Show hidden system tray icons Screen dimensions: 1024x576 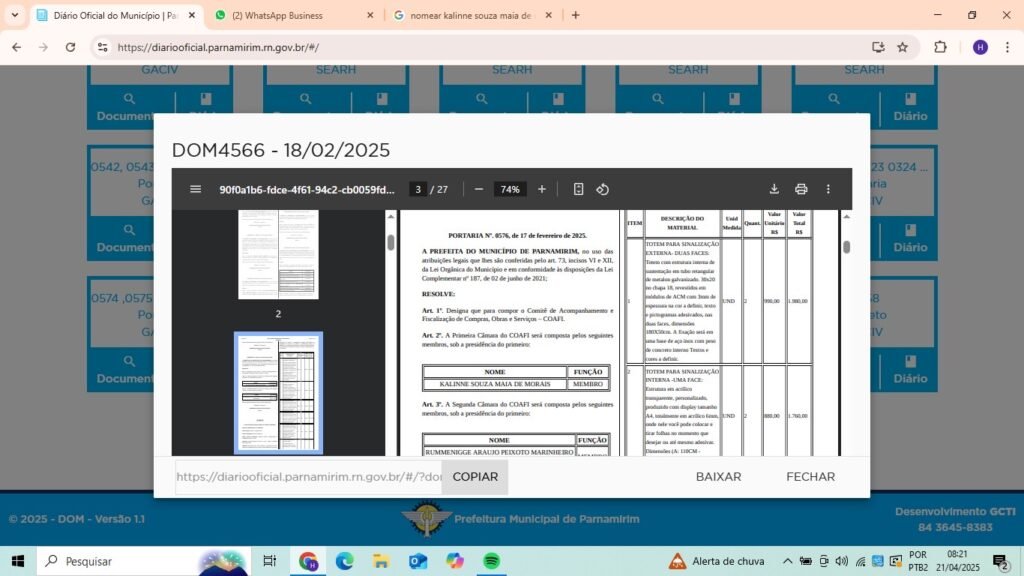coord(787,561)
